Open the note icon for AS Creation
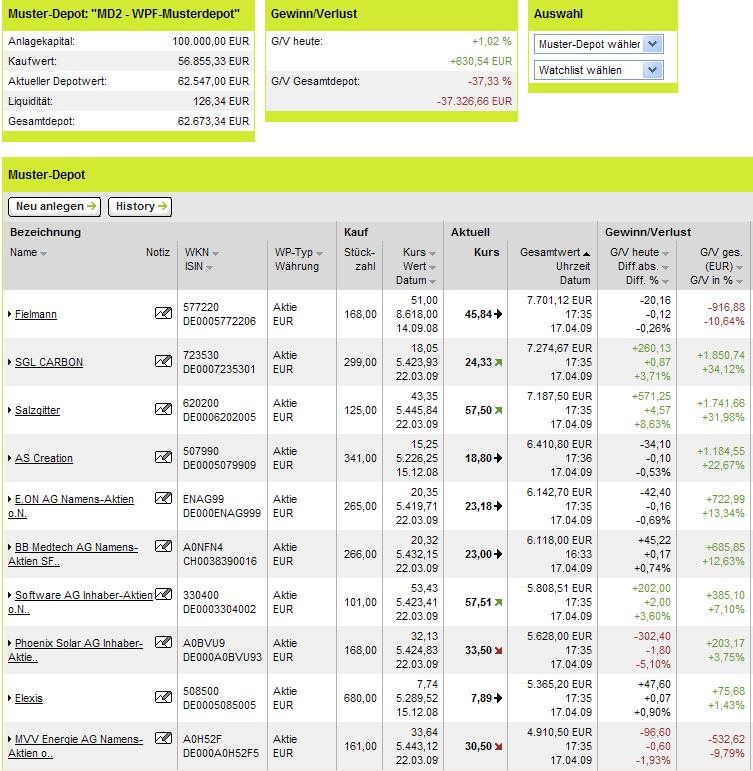753x771 pixels. (x=163, y=457)
